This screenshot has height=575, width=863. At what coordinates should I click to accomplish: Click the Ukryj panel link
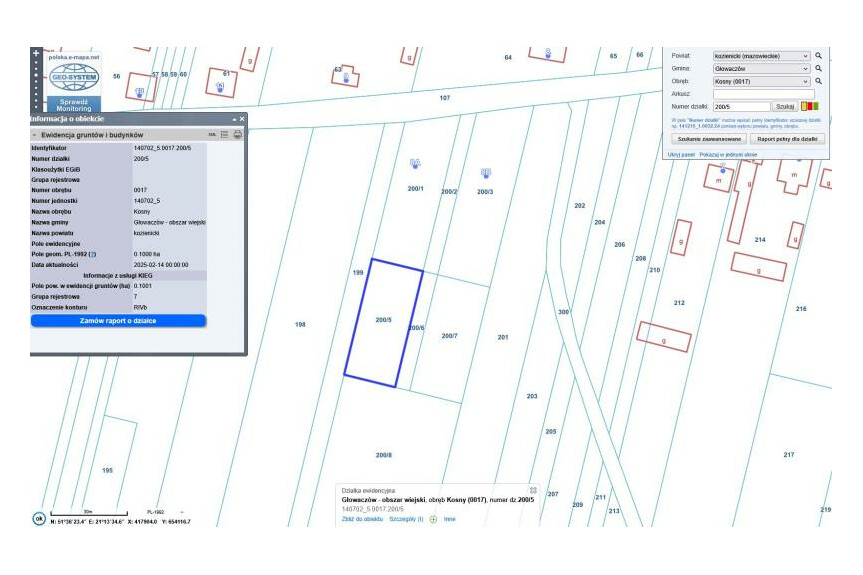(x=681, y=155)
